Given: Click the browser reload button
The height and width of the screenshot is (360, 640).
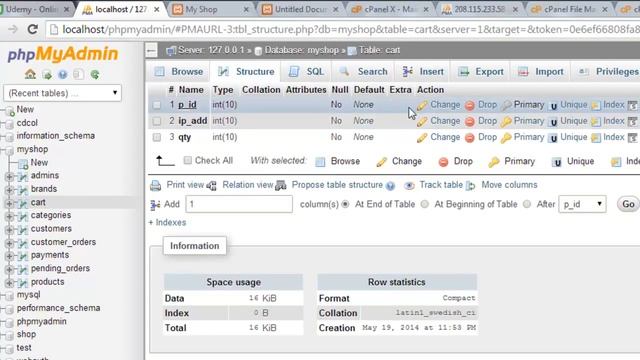Looking at the screenshot, I should tap(32, 29).
